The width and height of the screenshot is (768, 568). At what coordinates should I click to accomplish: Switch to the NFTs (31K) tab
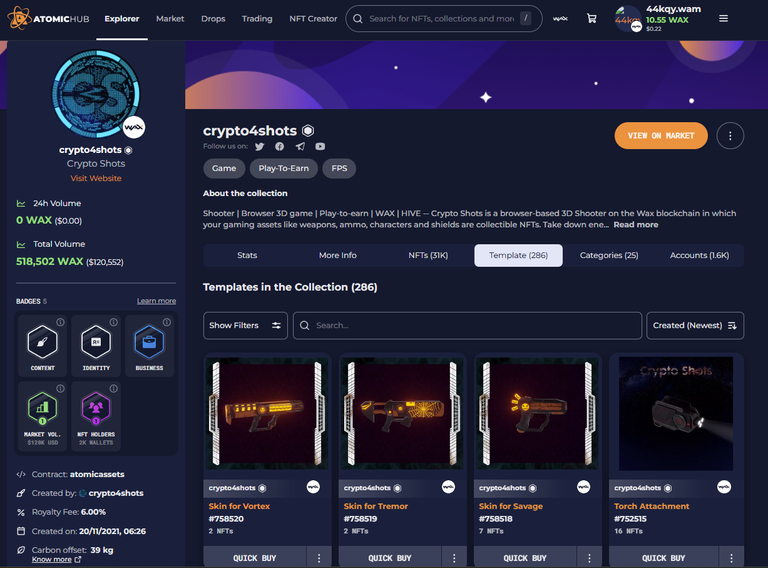[428, 255]
